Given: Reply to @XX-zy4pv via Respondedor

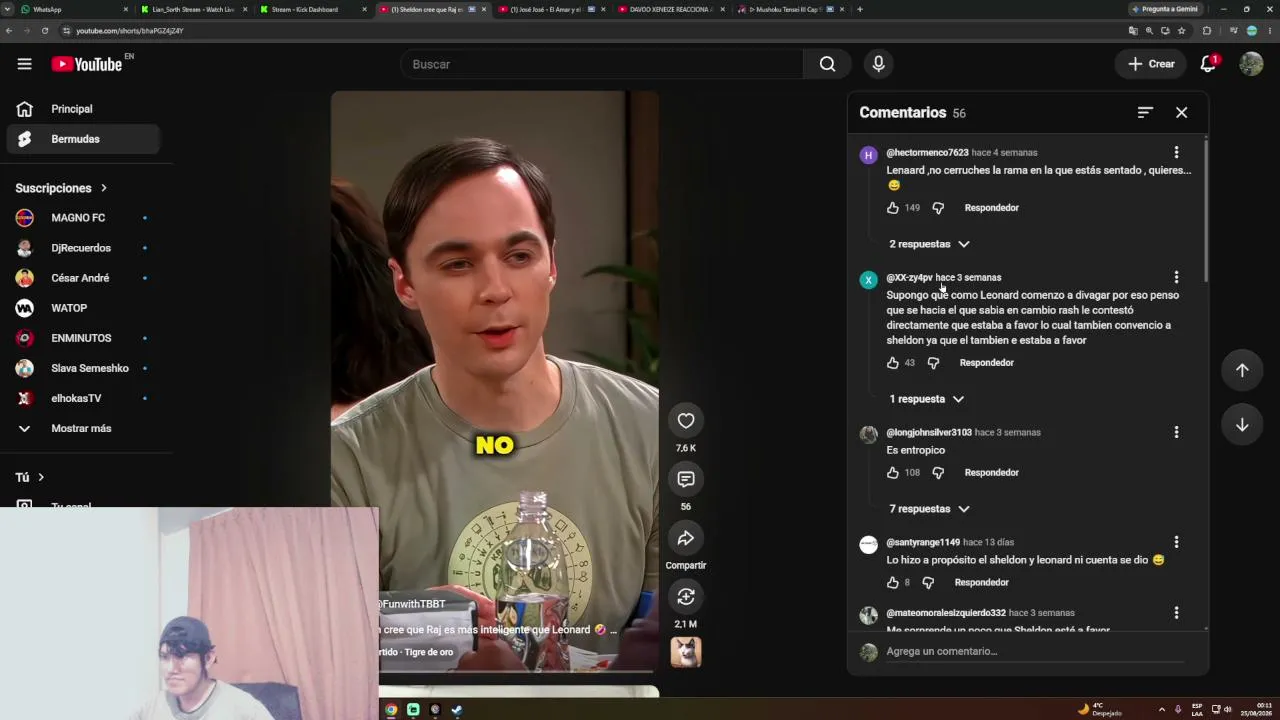Looking at the screenshot, I should (986, 363).
